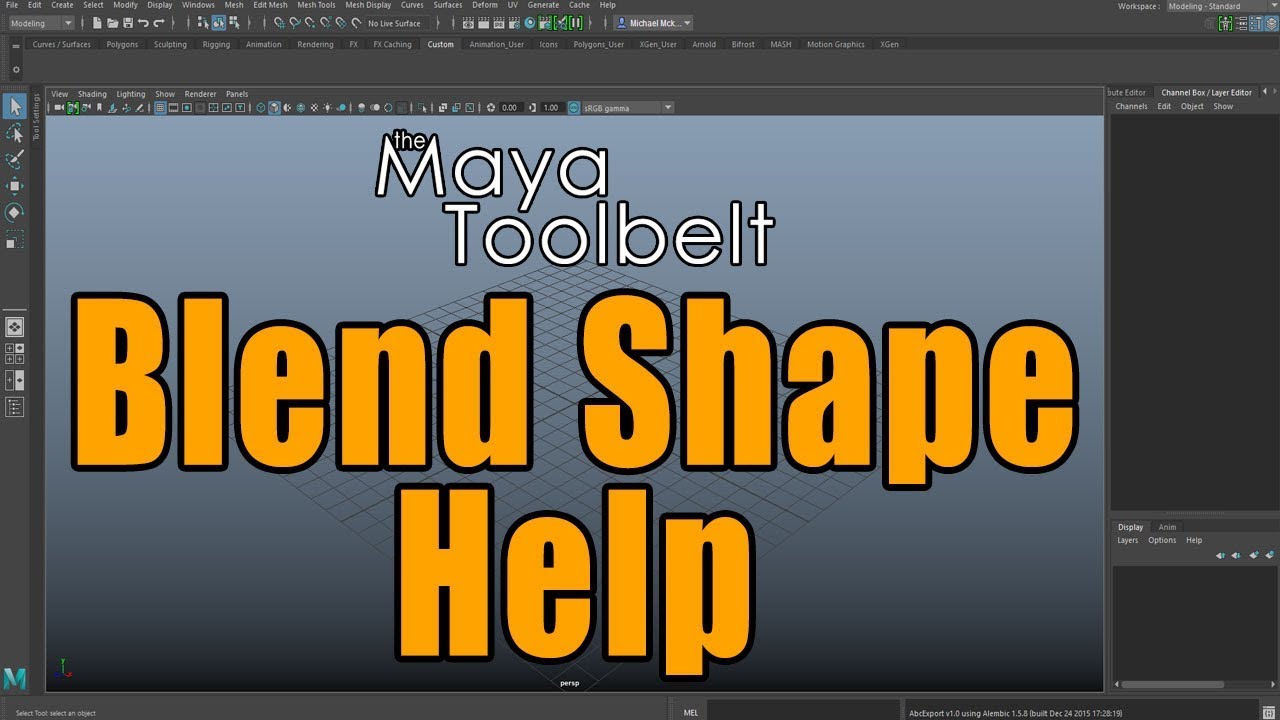Switch to four view layout

[15, 353]
